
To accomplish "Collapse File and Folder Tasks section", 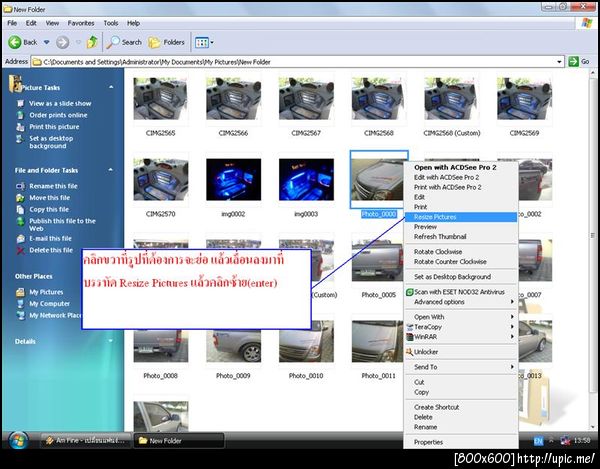I will coord(111,170).
